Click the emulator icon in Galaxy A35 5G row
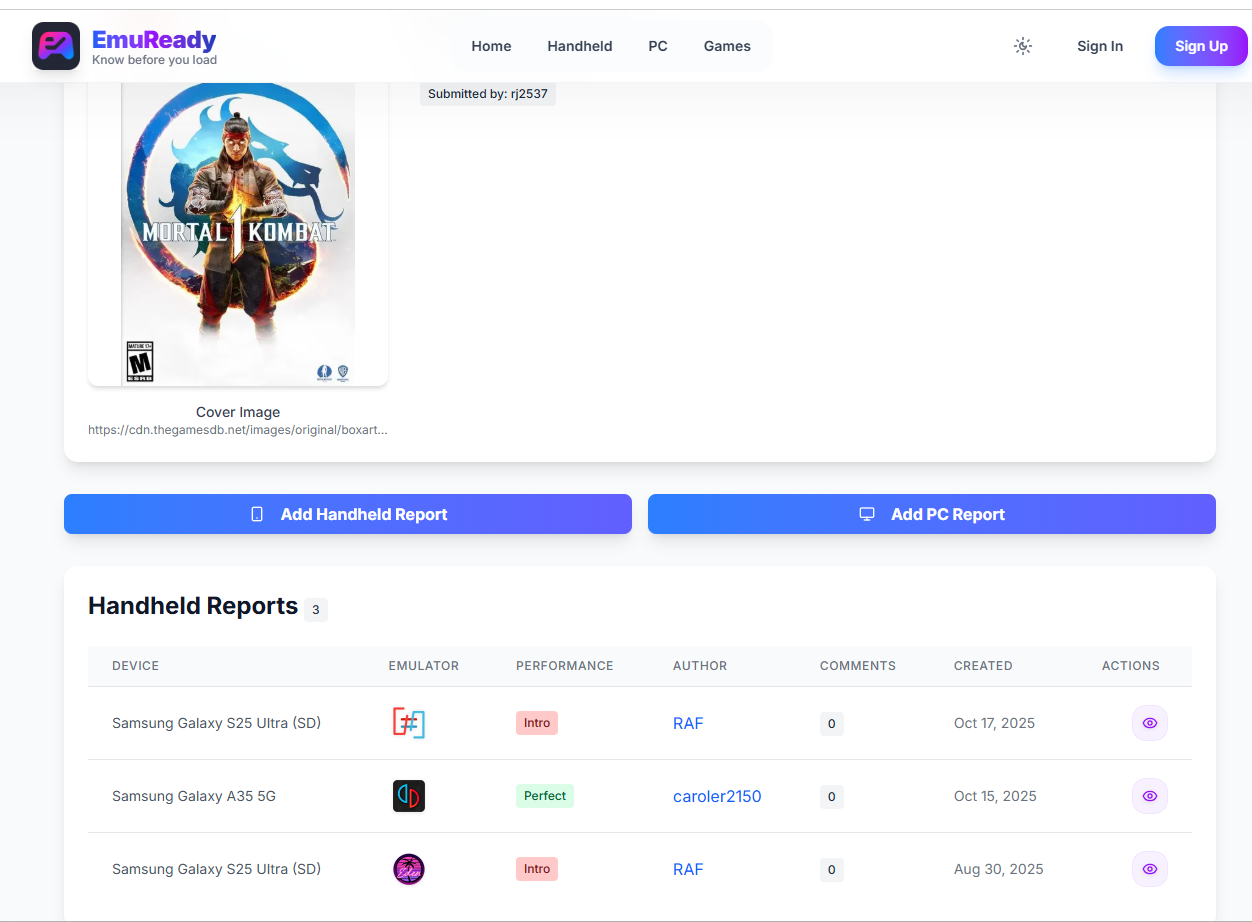The width and height of the screenshot is (1252, 922). pyautogui.click(x=408, y=796)
